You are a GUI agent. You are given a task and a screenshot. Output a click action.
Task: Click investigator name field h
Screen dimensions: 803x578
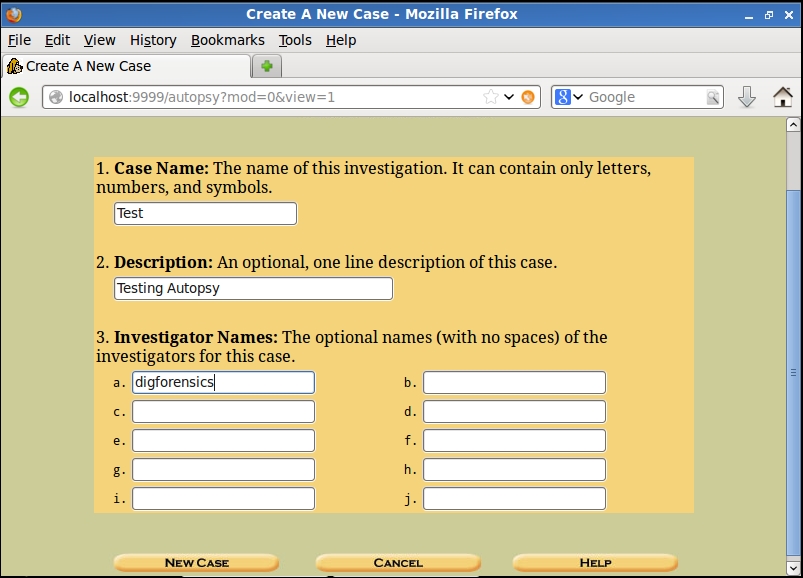tap(514, 469)
